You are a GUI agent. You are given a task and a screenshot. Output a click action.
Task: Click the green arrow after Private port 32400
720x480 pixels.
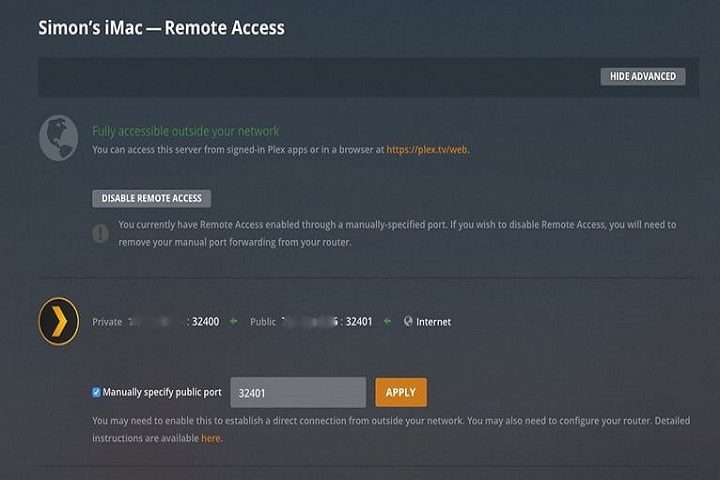point(233,322)
